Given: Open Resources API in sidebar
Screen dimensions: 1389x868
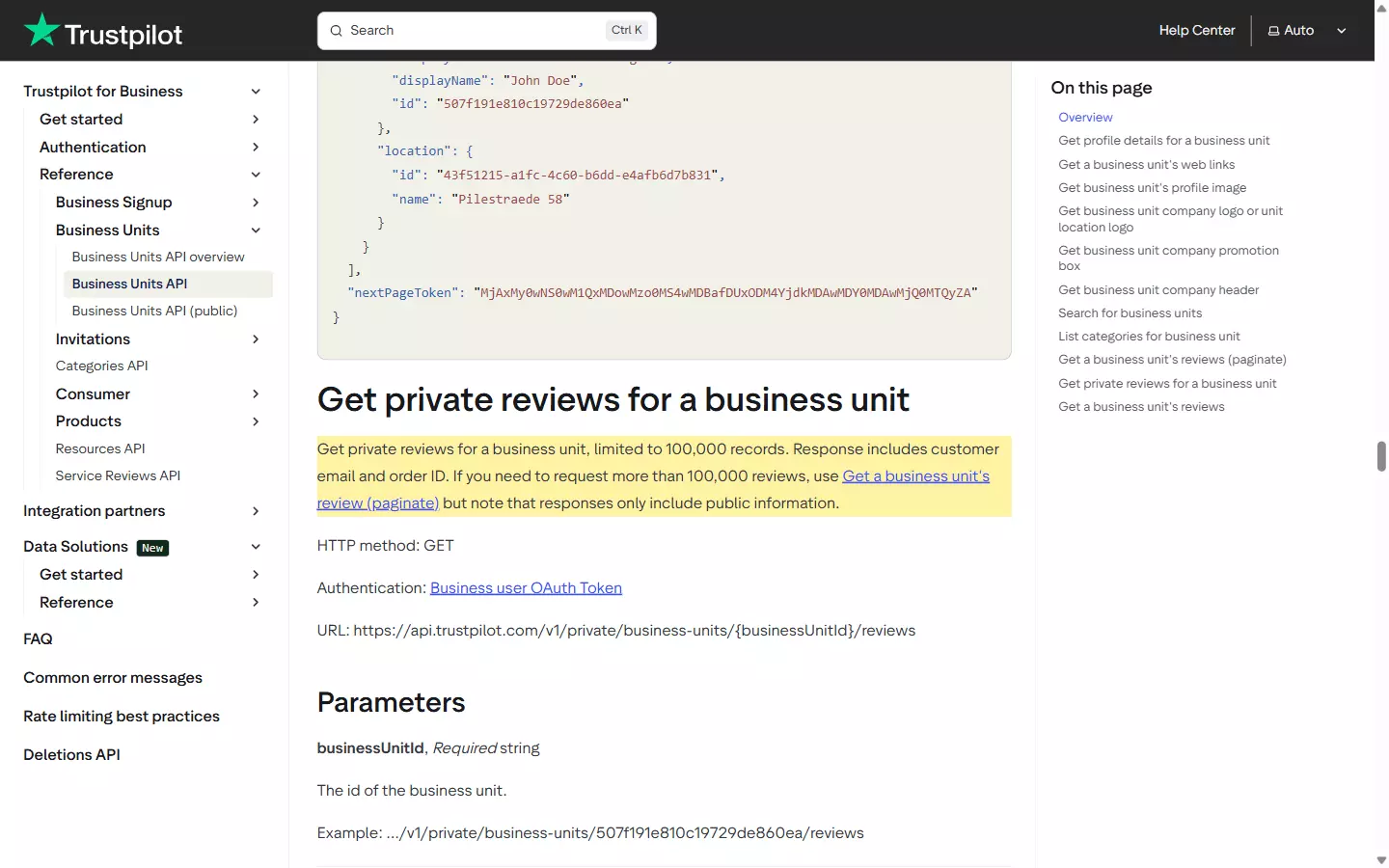Looking at the screenshot, I should [x=100, y=448].
